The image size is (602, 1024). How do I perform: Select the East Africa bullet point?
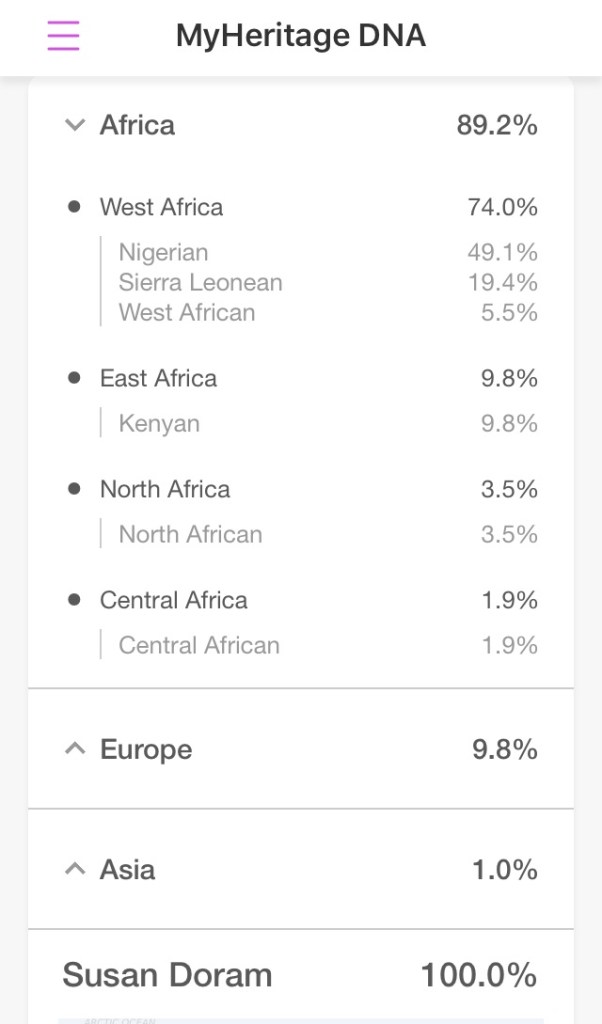pos(74,378)
